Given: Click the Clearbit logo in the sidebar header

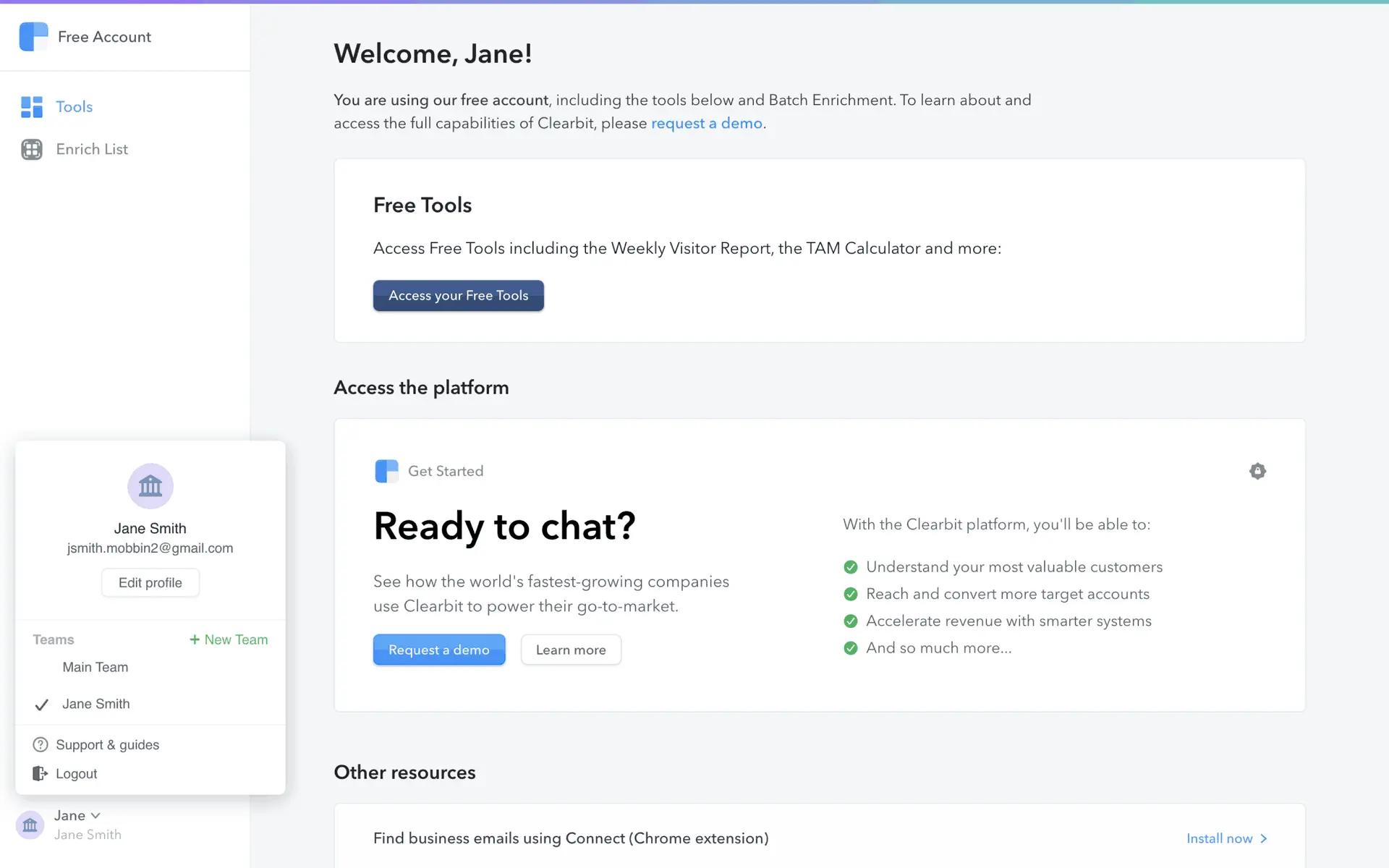Looking at the screenshot, I should point(33,37).
